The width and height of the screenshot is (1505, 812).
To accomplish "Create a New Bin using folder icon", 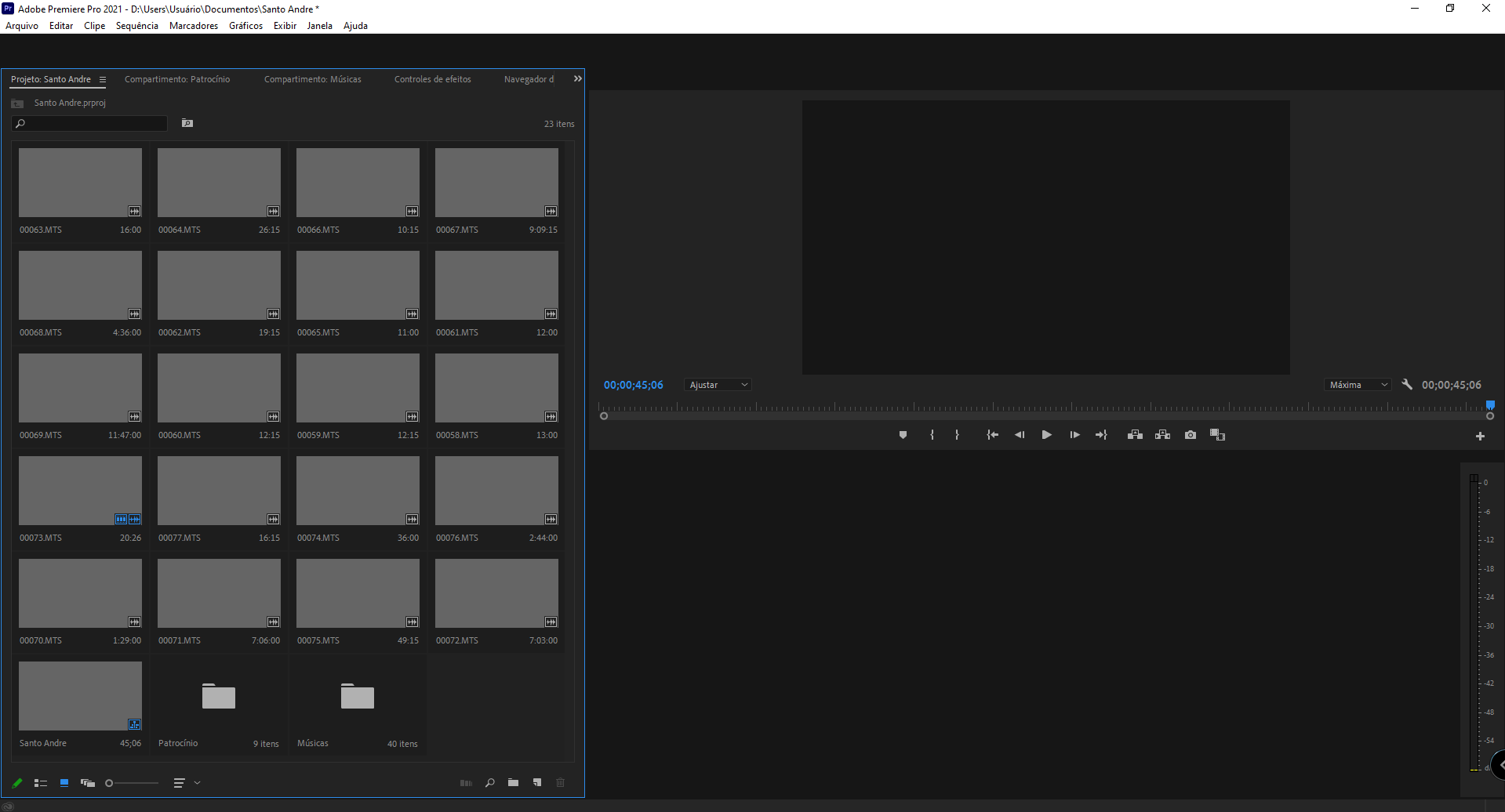I will 514,782.
